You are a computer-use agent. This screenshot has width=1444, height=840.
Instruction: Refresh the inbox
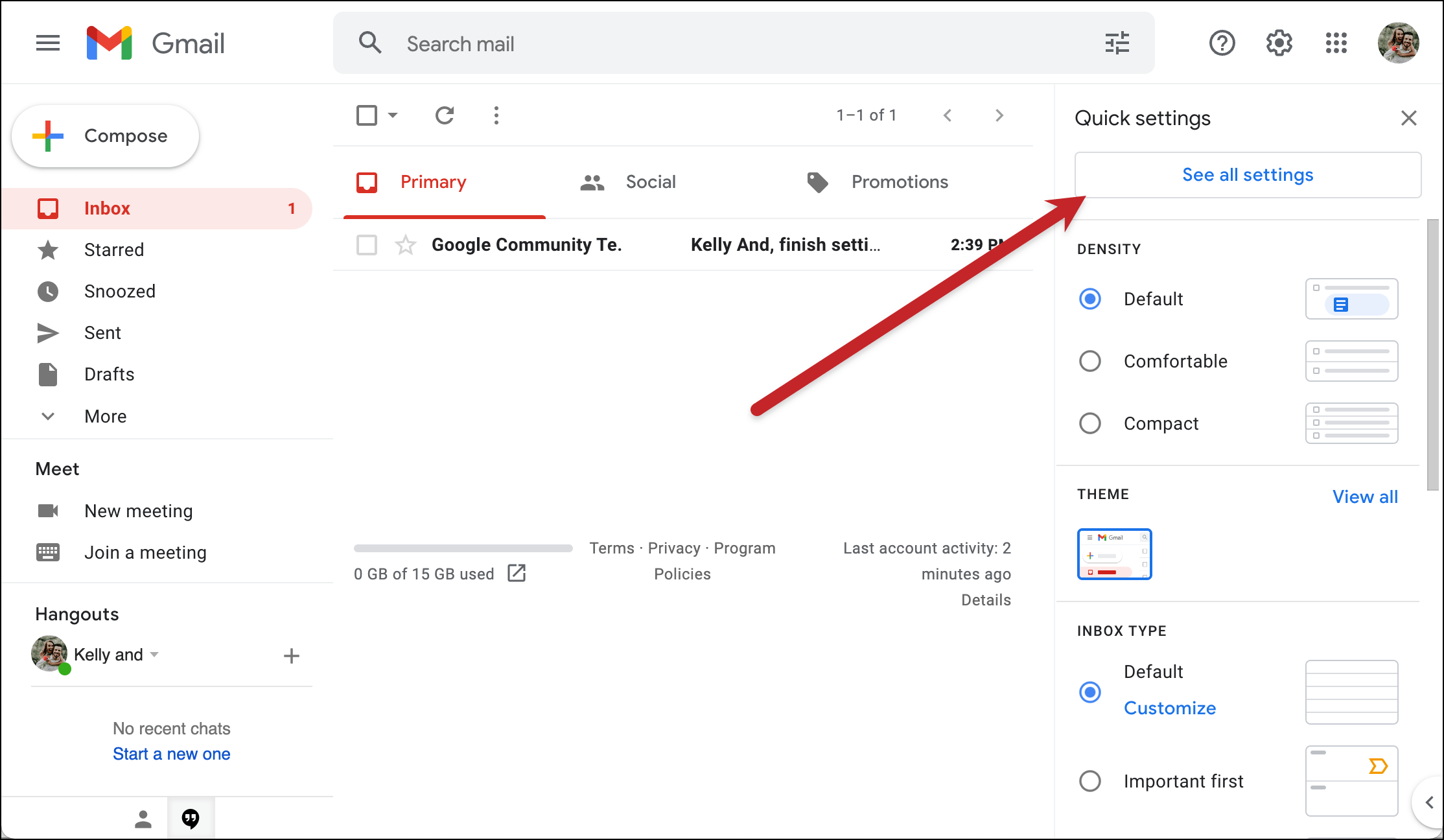click(x=445, y=115)
